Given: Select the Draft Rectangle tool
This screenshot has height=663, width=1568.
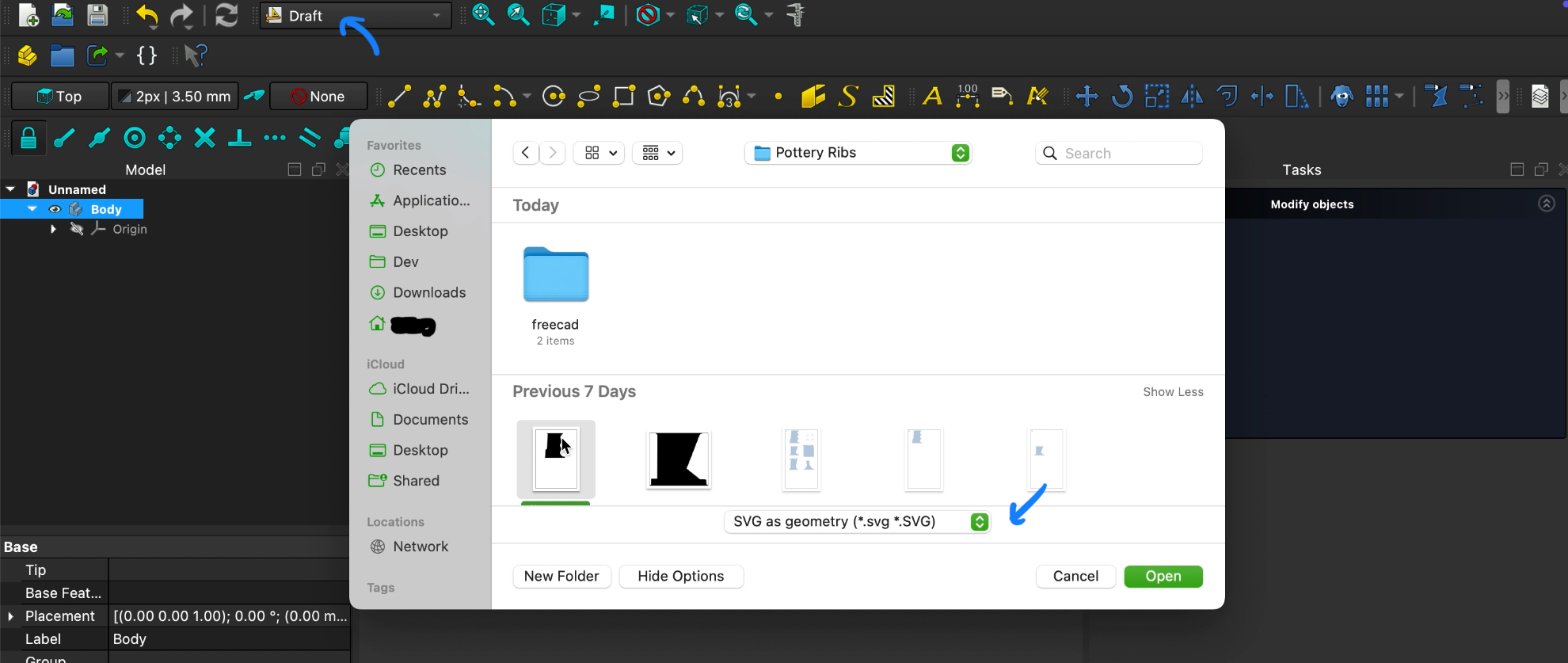Looking at the screenshot, I should [624, 97].
